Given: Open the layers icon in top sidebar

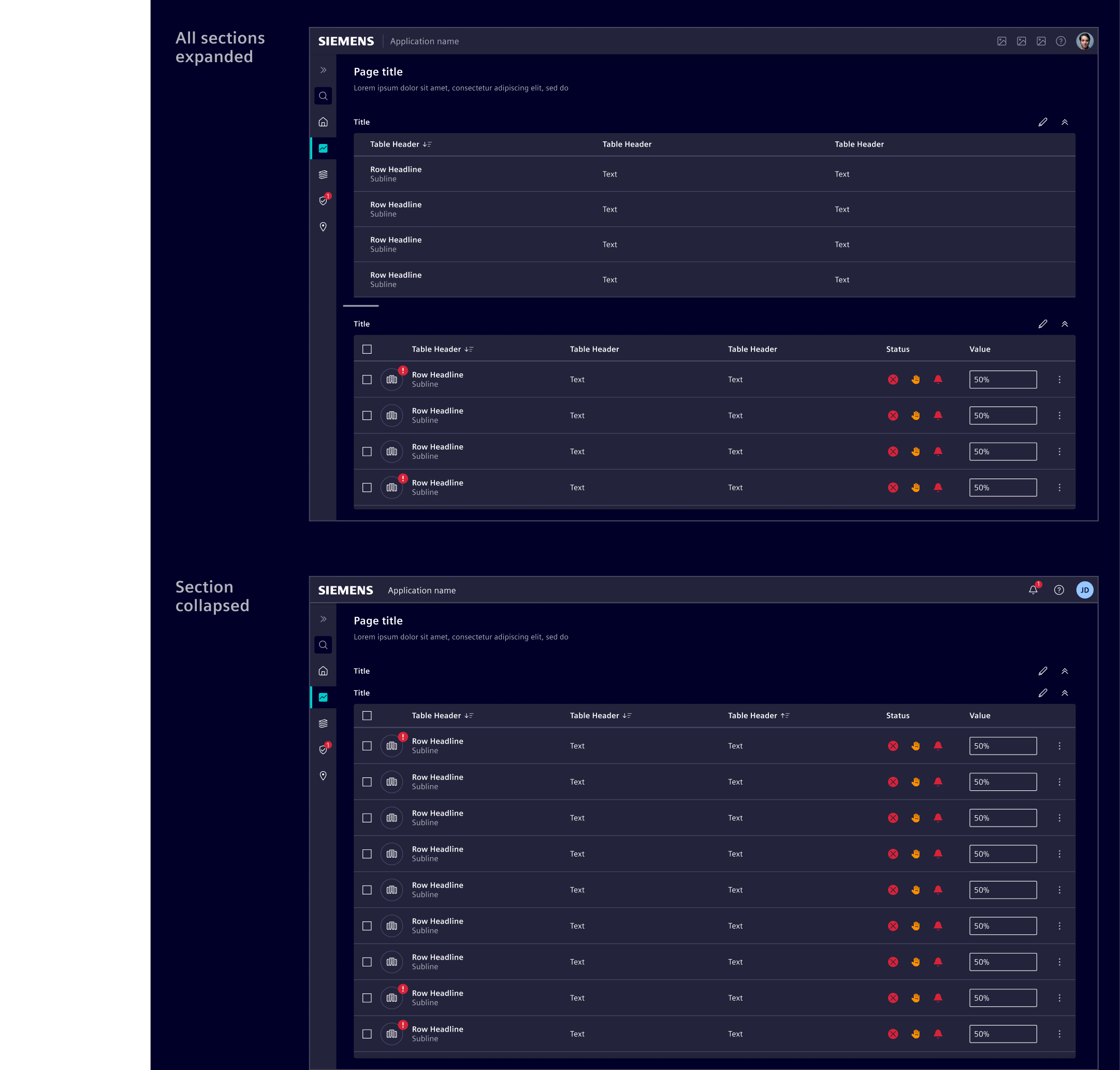Looking at the screenshot, I should (x=323, y=175).
